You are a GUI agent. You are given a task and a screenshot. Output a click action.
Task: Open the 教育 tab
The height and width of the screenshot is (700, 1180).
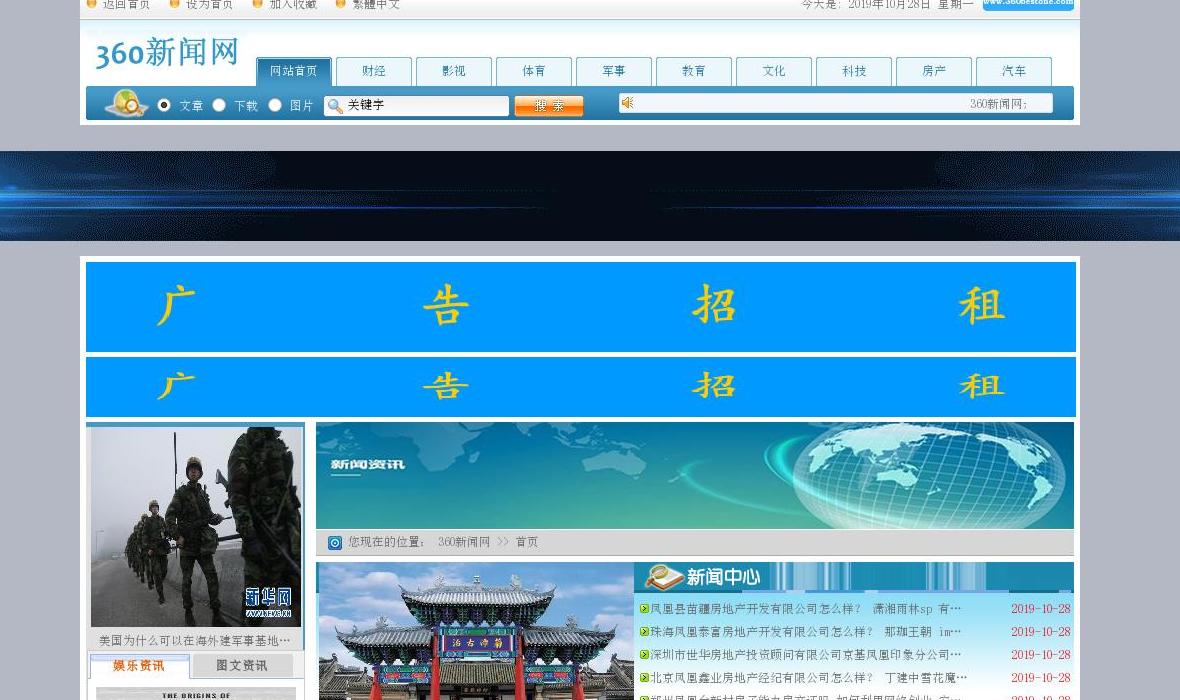click(694, 72)
